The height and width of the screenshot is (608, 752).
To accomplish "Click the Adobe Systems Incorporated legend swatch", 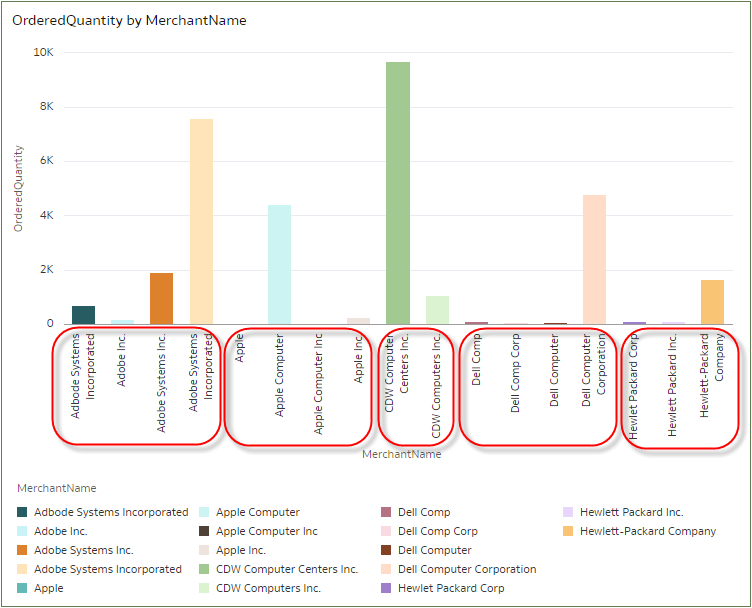I will (x=22, y=569).
